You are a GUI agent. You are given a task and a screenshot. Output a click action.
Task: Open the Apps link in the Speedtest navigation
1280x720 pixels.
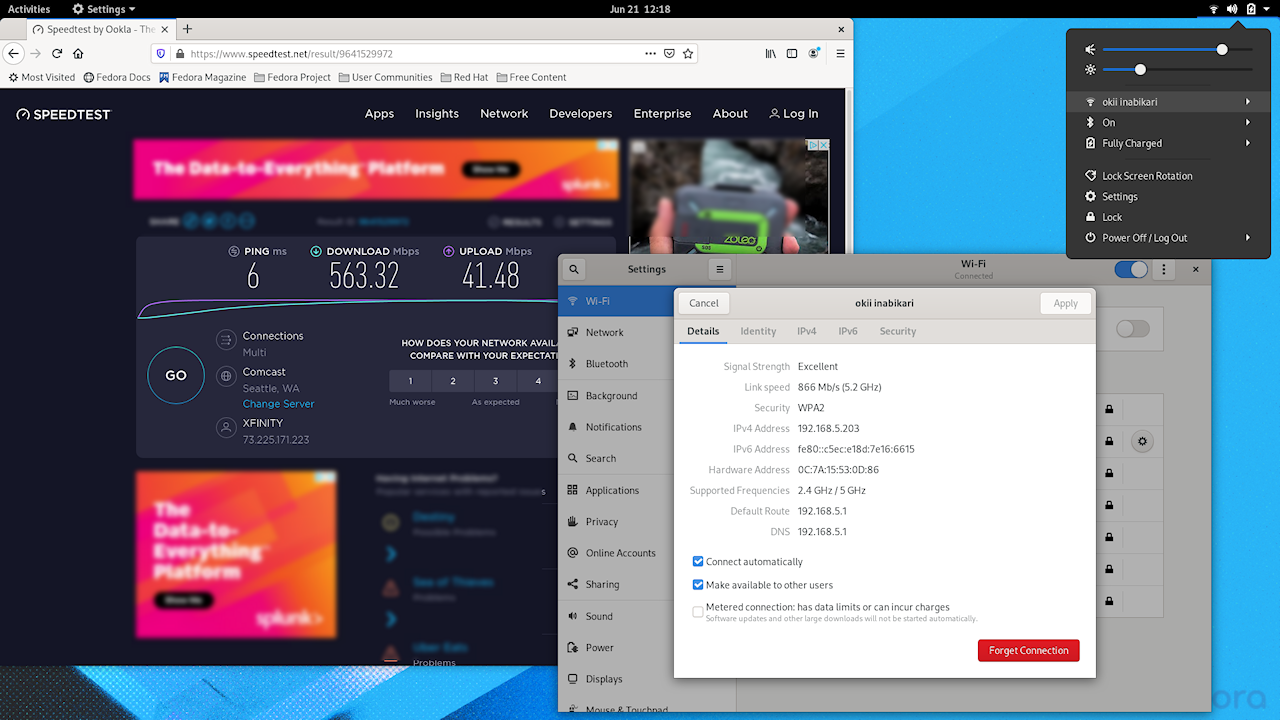[379, 114]
